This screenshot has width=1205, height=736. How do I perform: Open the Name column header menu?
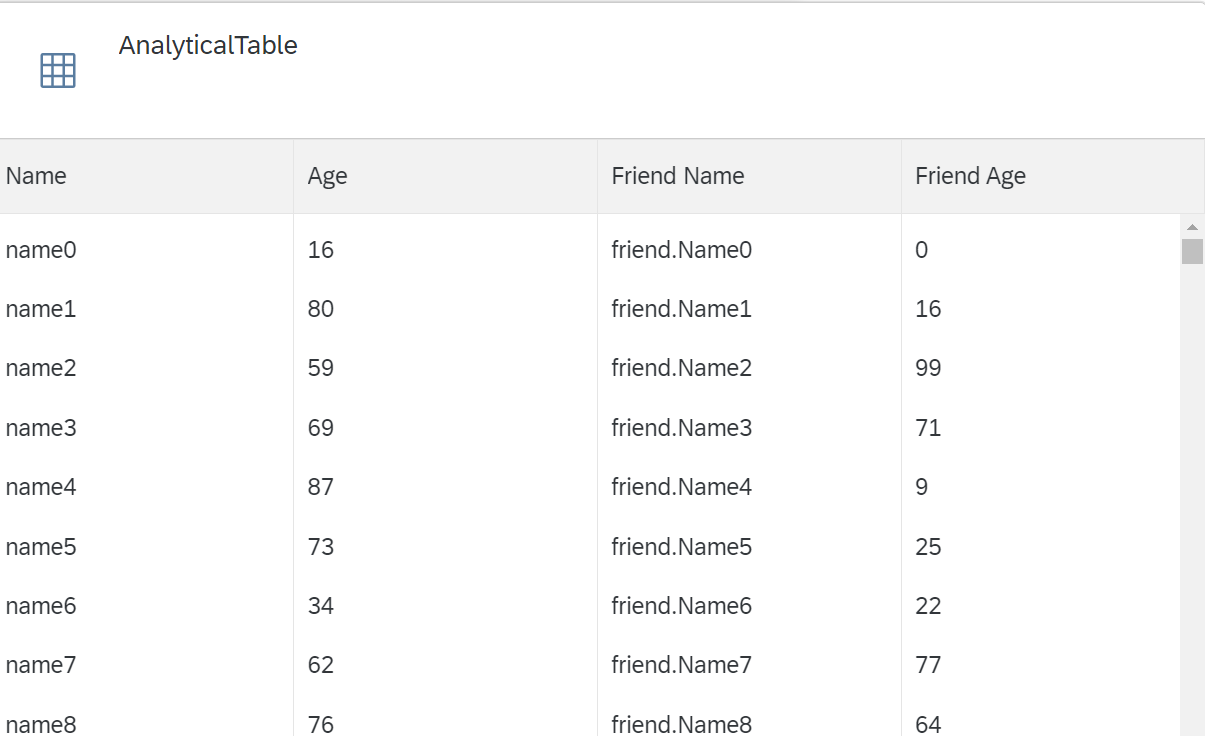146,176
